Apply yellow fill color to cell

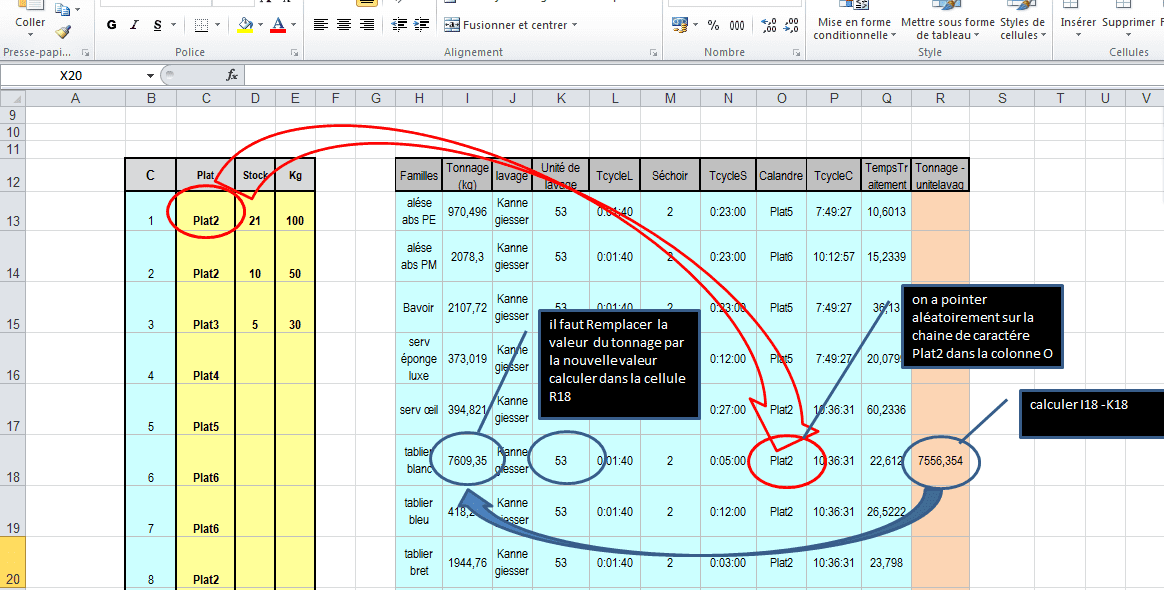245,25
